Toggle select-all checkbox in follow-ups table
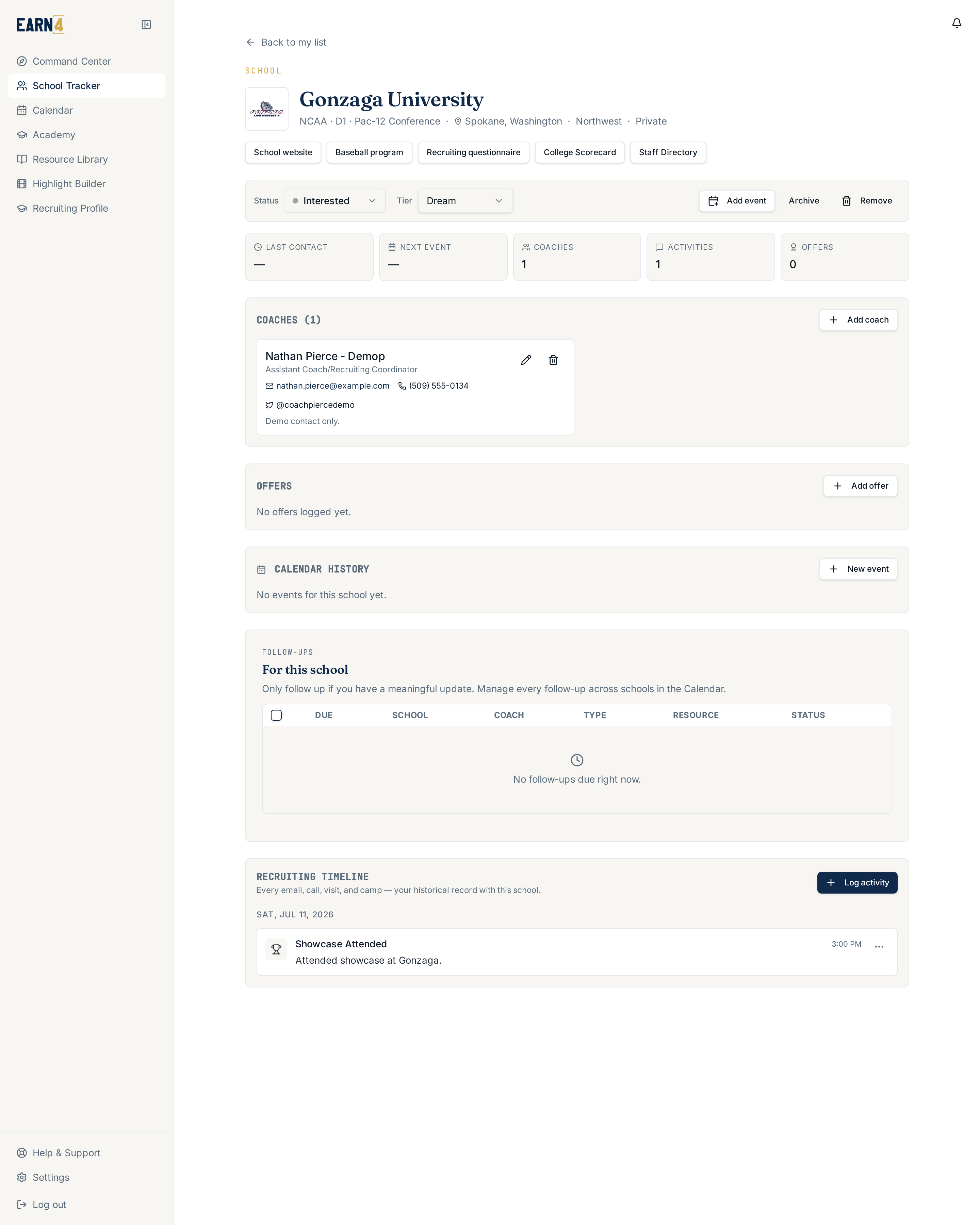Viewport: 980px width, 1225px height. (276, 715)
